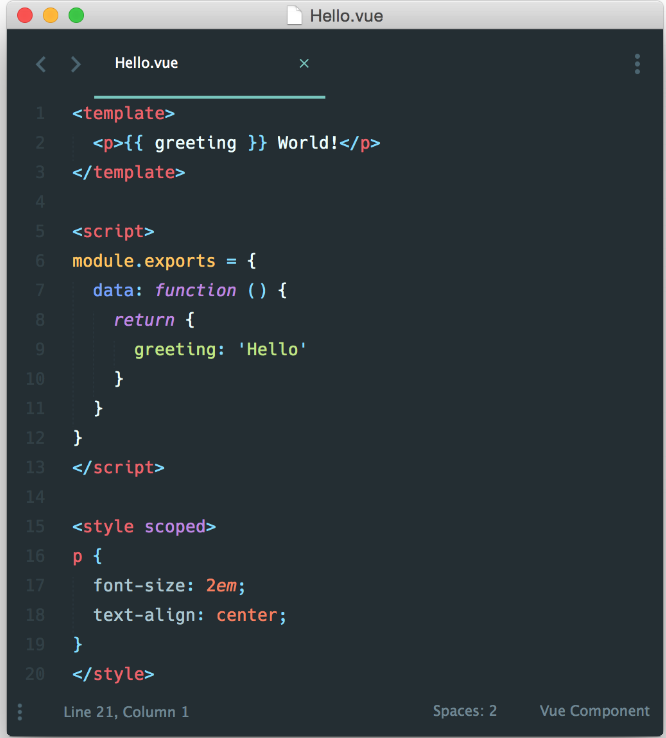Close the Hello.vue tab

click(x=304, y=63)
